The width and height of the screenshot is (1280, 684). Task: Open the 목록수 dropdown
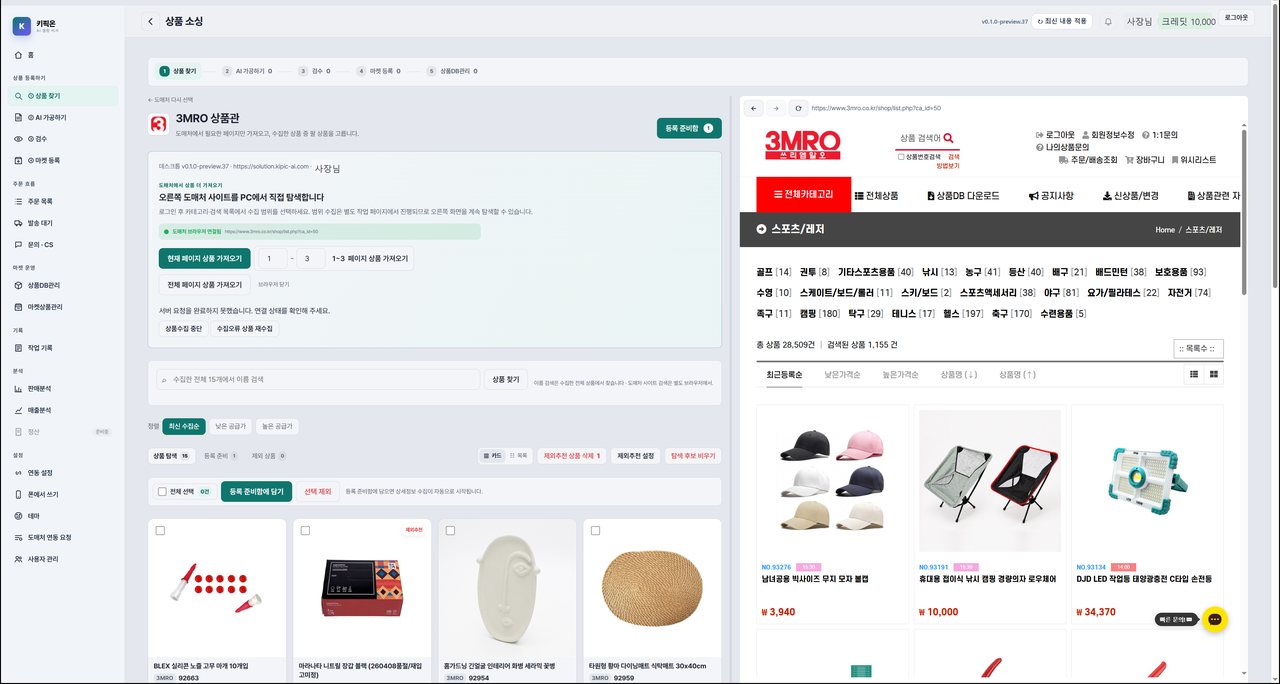[x=1198, y=349]
